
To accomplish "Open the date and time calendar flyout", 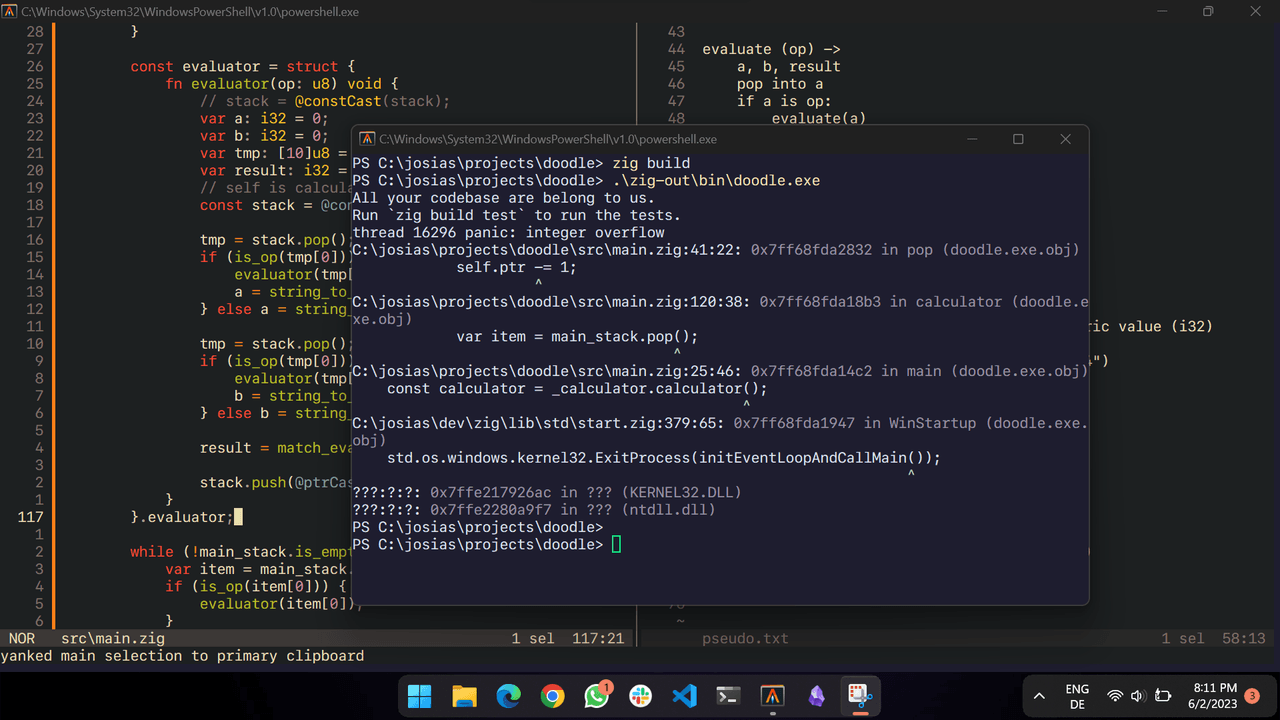I will (1214, 696).
